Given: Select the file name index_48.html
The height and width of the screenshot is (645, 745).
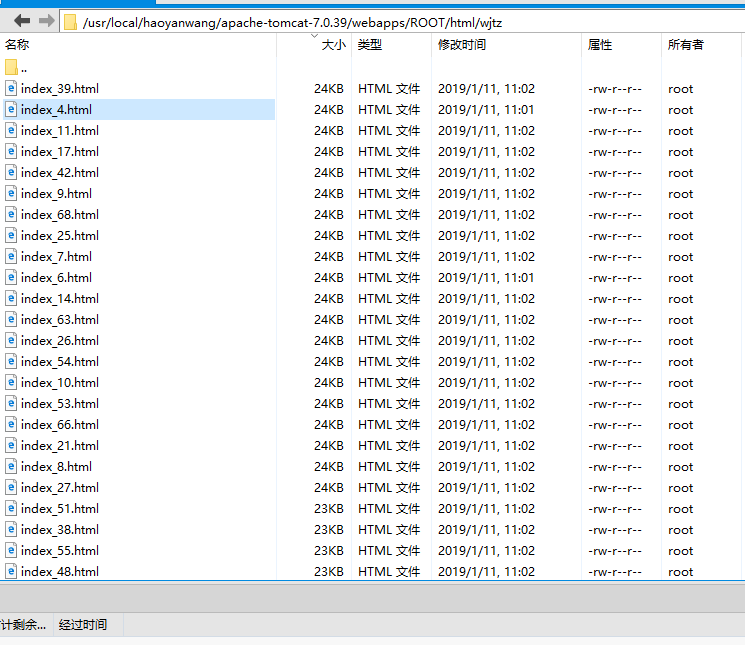Looking at the screenshot, I should coord(60,571).
